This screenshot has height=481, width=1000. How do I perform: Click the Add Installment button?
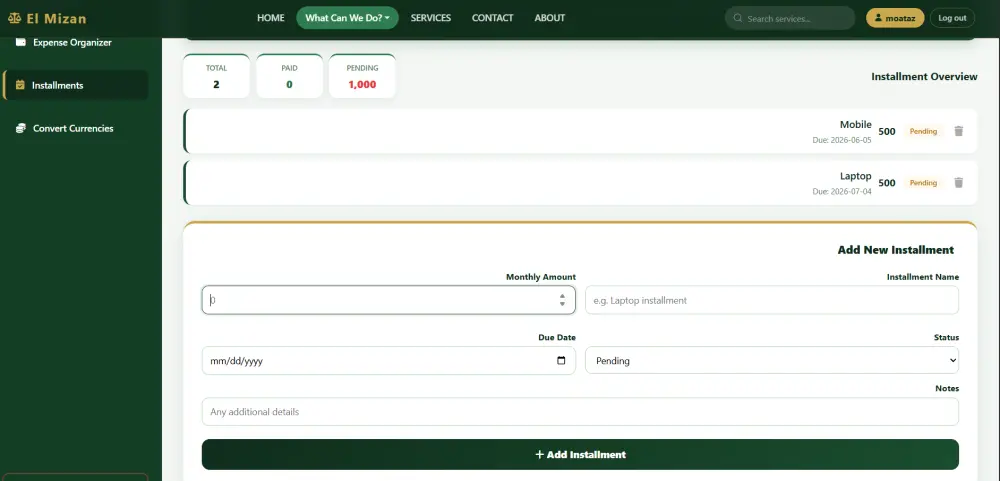tap(580, 454)
